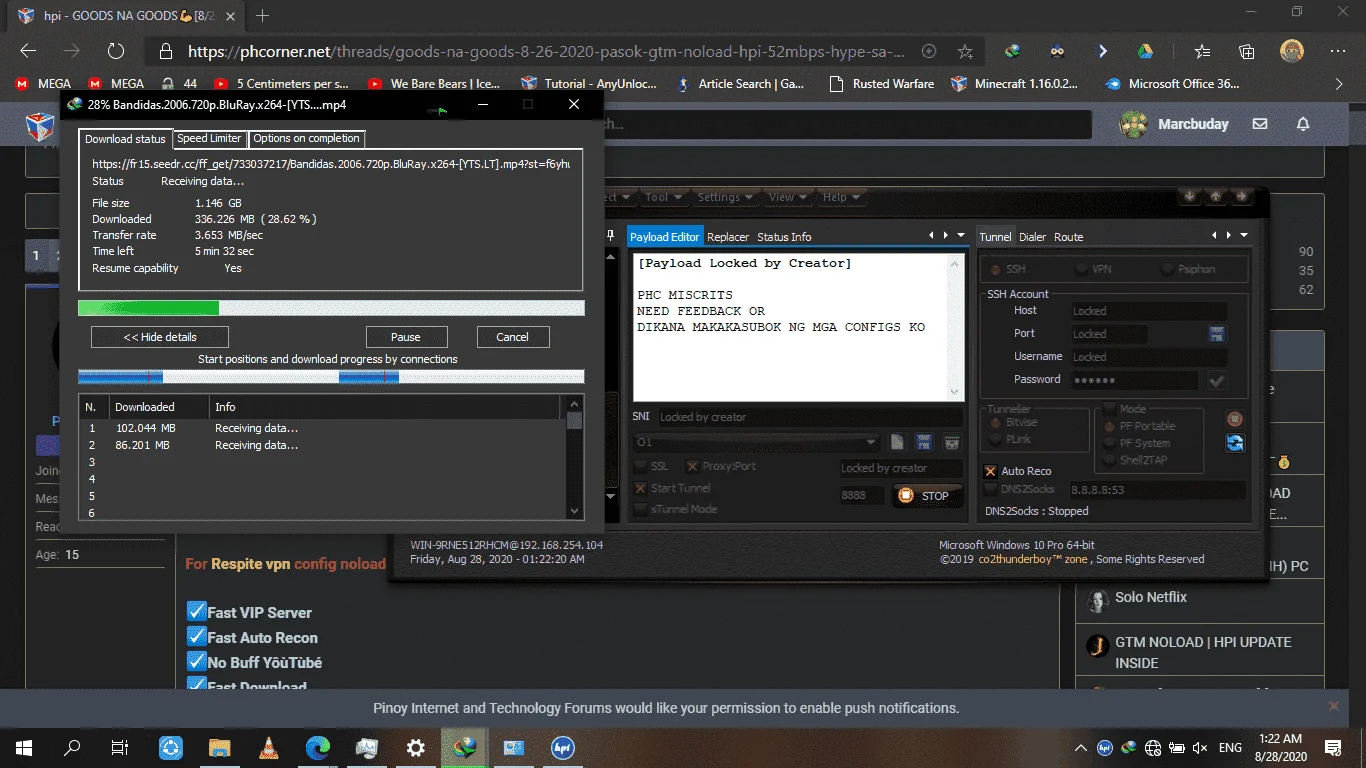Click the red round icon beside Mode group

[1235, 419]
